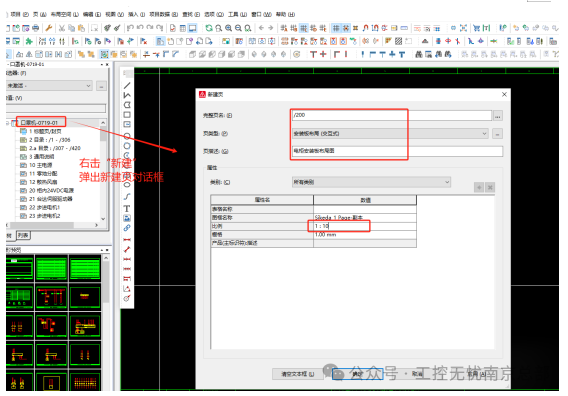
Task: Click the green Refresh icon
Action: click(209, 28)
